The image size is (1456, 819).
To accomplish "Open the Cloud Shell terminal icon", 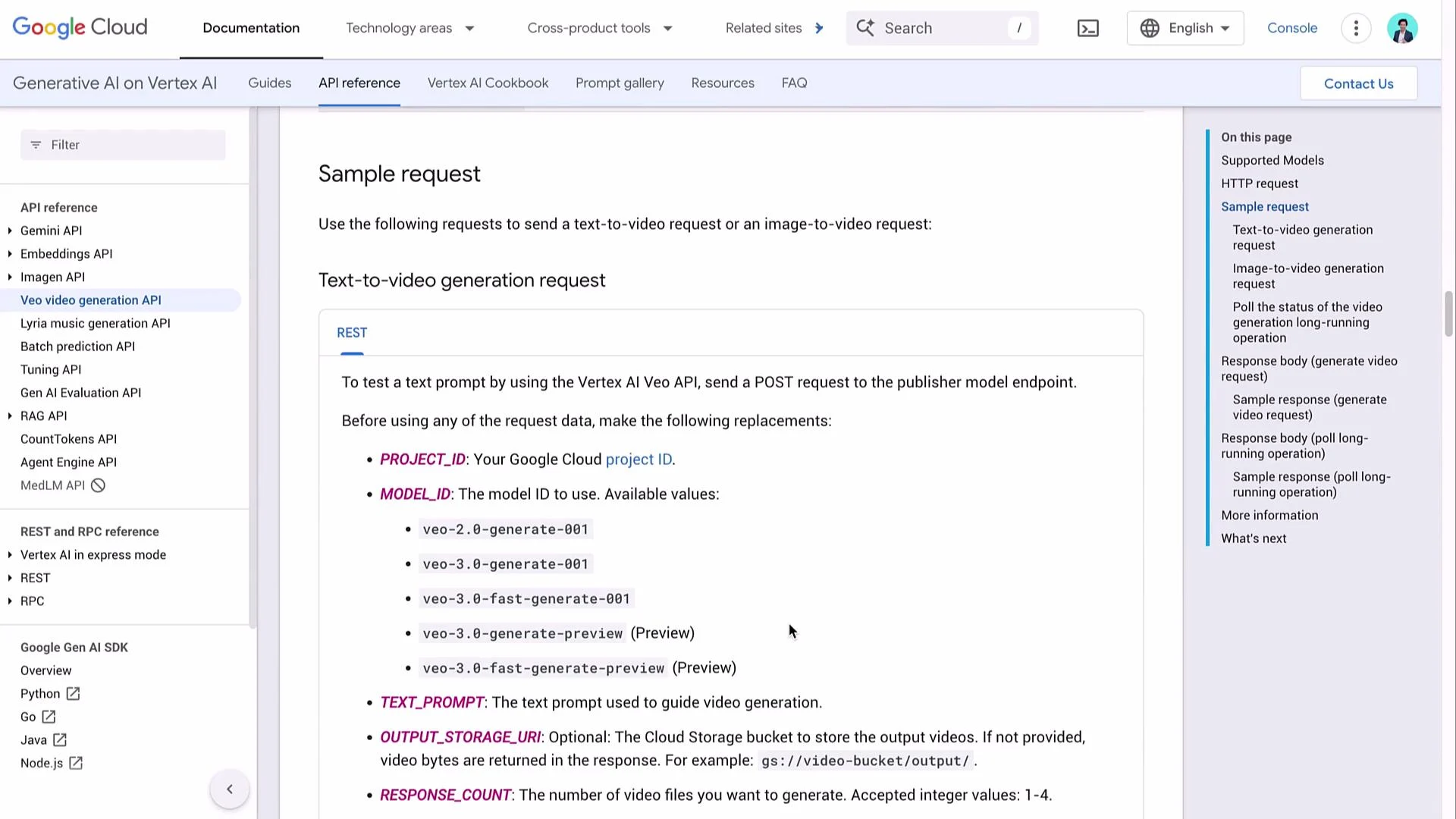I will tap(1088, 29).
